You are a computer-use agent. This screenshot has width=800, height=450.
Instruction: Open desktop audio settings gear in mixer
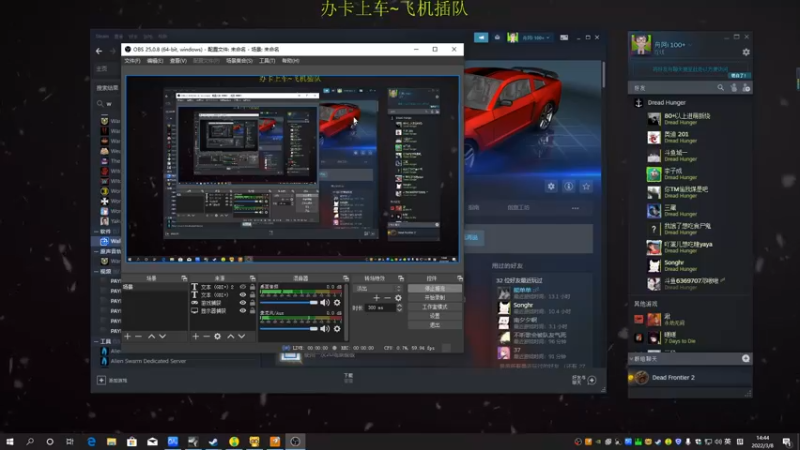tap(337, 303)
